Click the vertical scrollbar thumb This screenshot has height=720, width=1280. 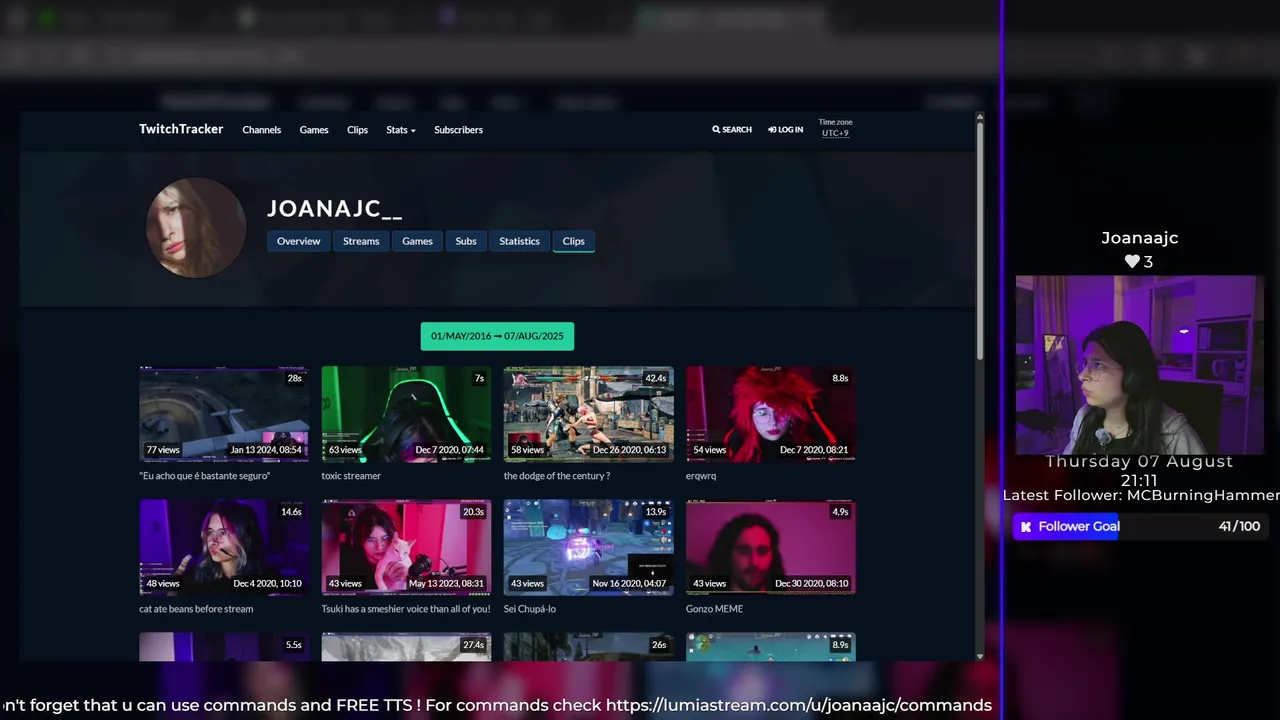[979, 240]
